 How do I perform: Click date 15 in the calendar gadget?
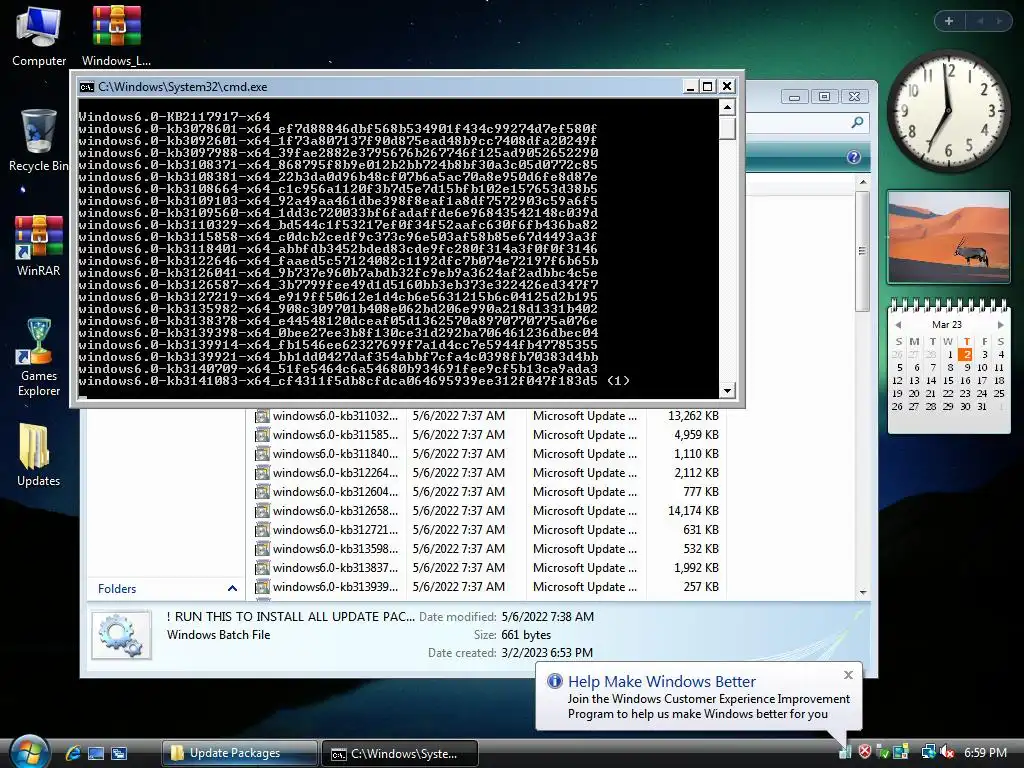coord(948,380)
